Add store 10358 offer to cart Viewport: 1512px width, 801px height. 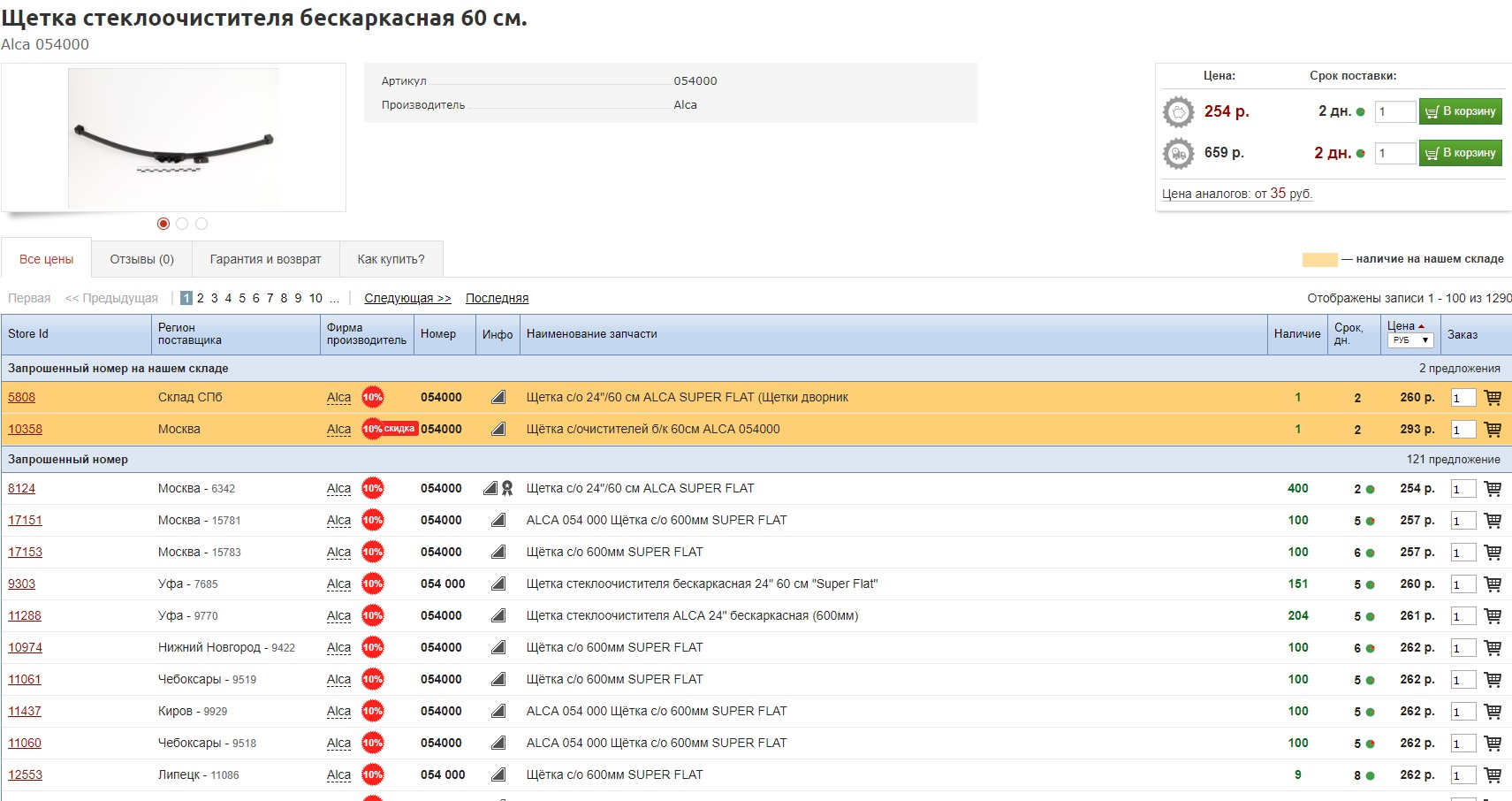point(1493,429)
